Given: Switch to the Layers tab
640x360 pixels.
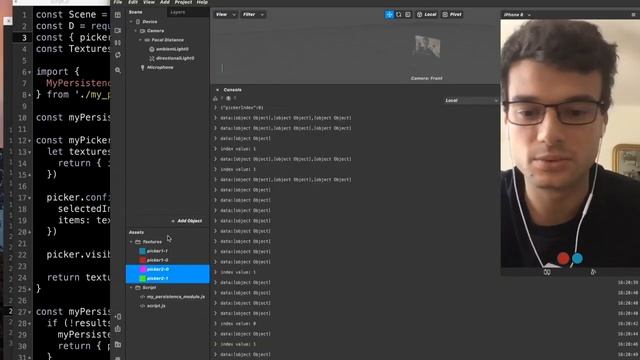Looking at the screenshot, I should 178,12.
